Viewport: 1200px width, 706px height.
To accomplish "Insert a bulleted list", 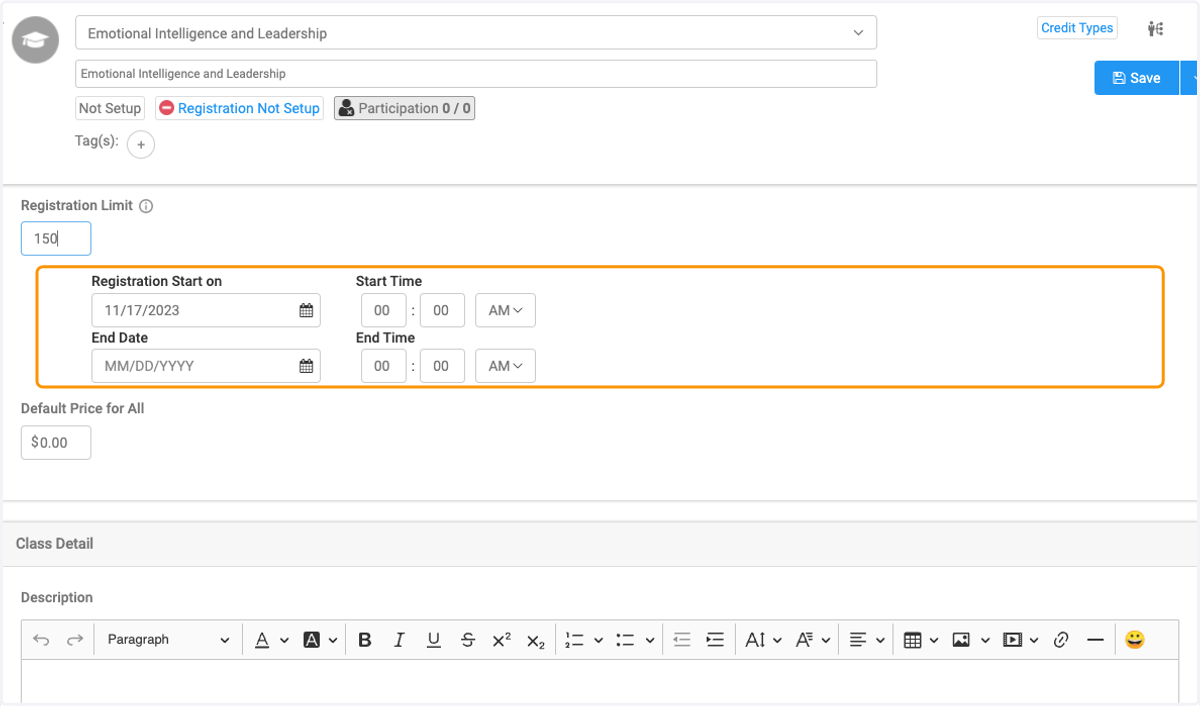I will [x=626, y=640].
